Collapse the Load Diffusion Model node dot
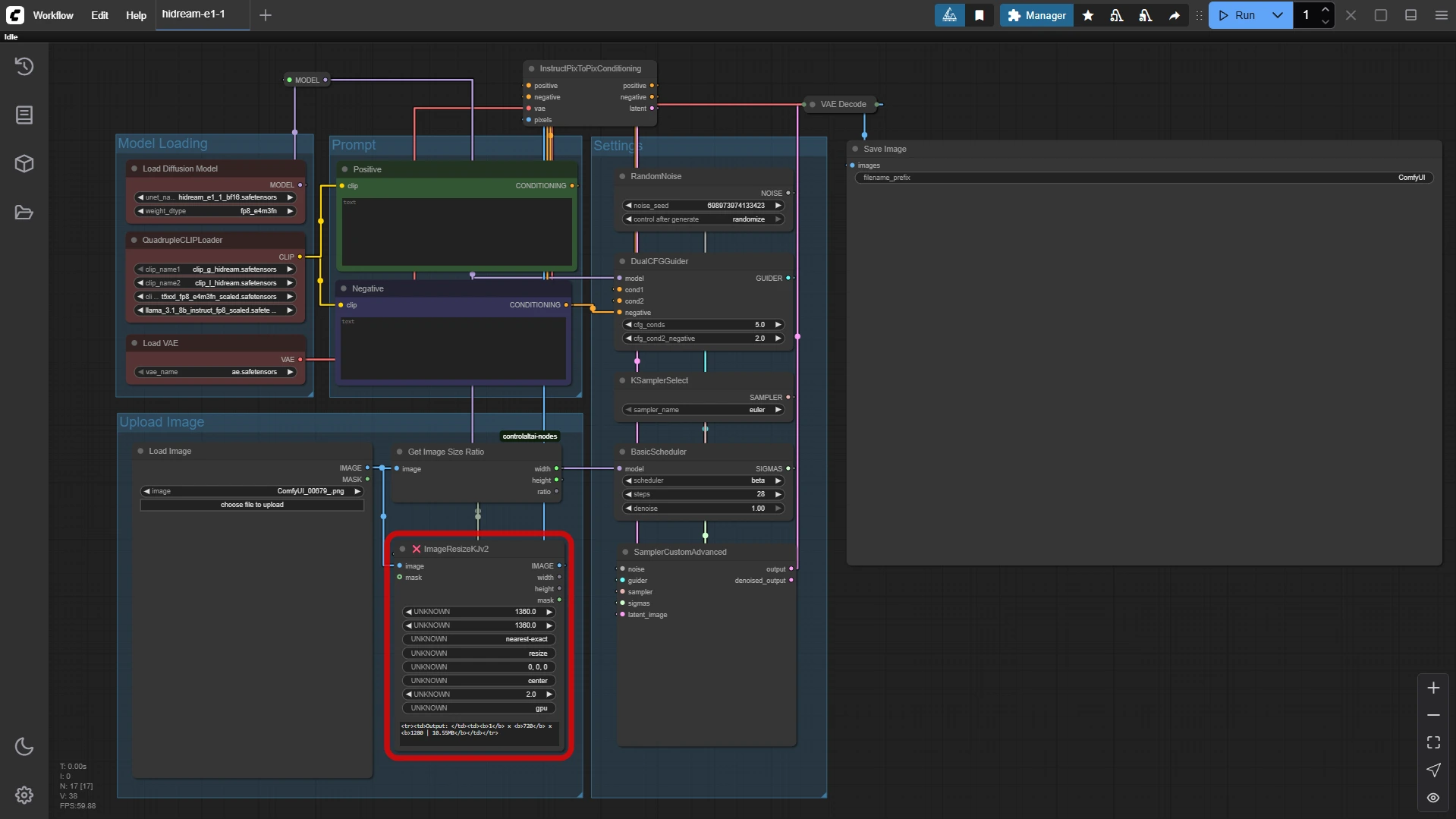 (x=134, y=169)
